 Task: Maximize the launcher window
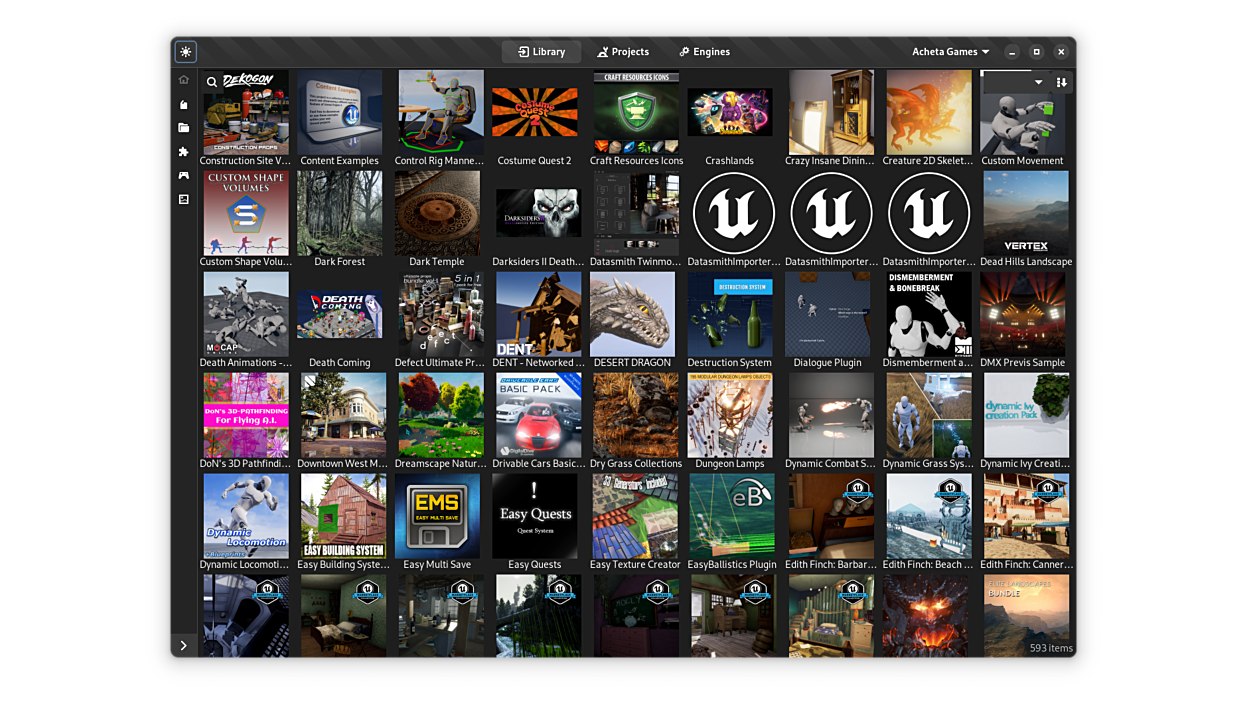coord(1037,52)
